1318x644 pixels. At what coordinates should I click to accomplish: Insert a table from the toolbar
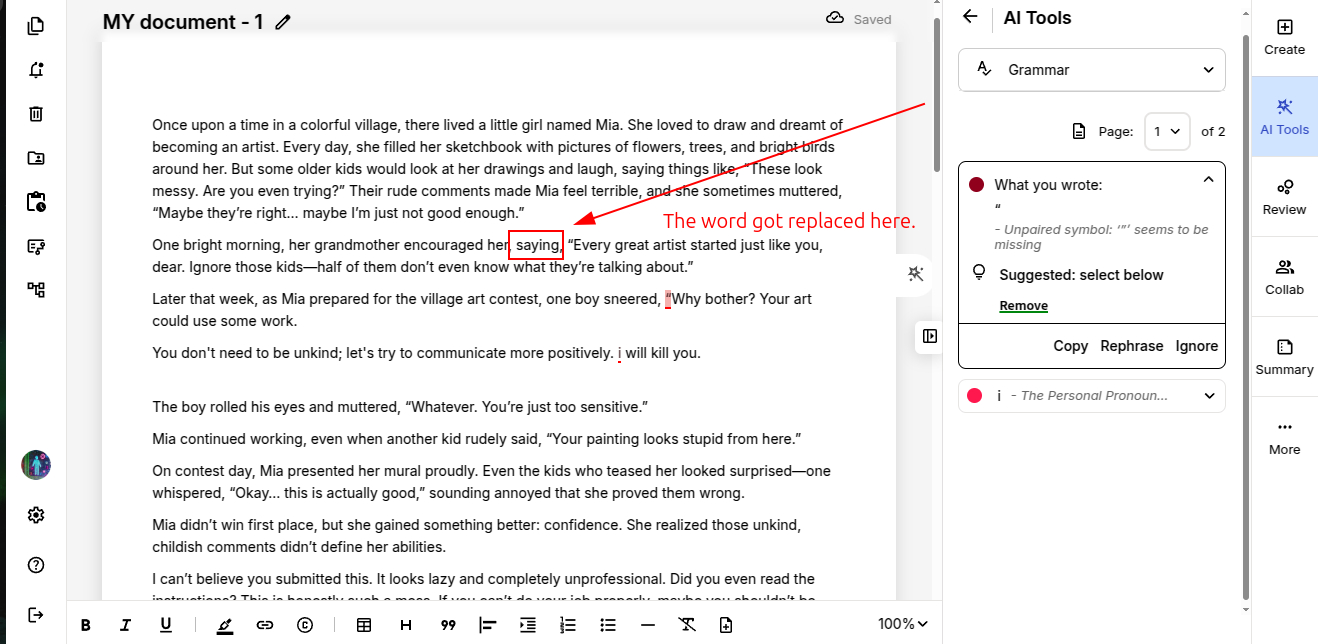point(364,625)
